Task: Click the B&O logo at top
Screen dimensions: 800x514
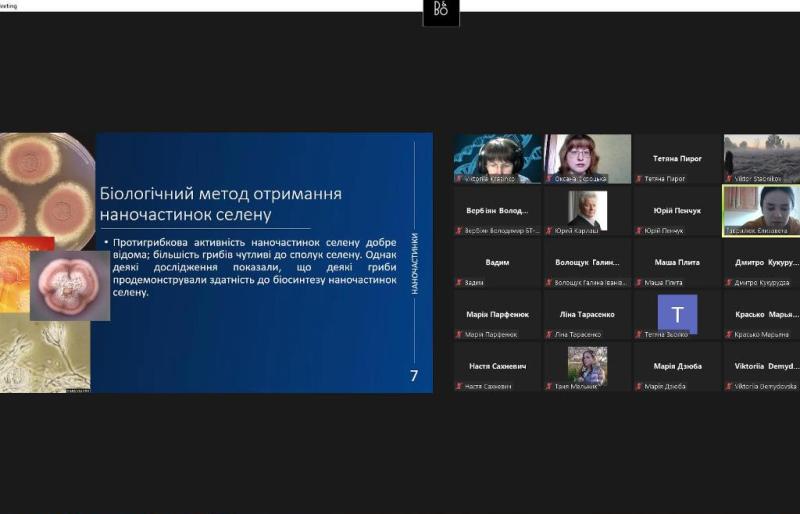Action: pos(441,10)
